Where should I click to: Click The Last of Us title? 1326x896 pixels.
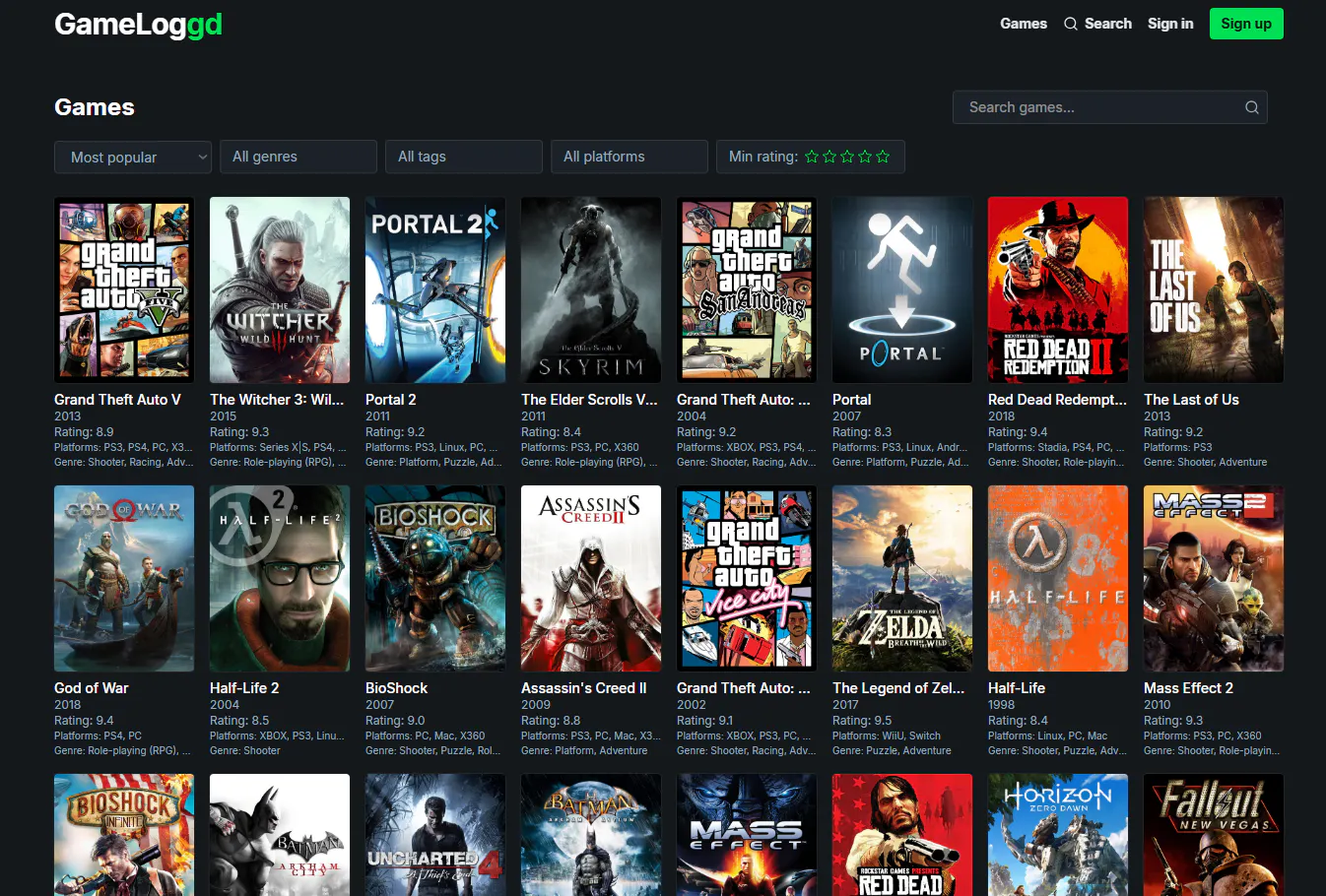(x=1191, y=400)
